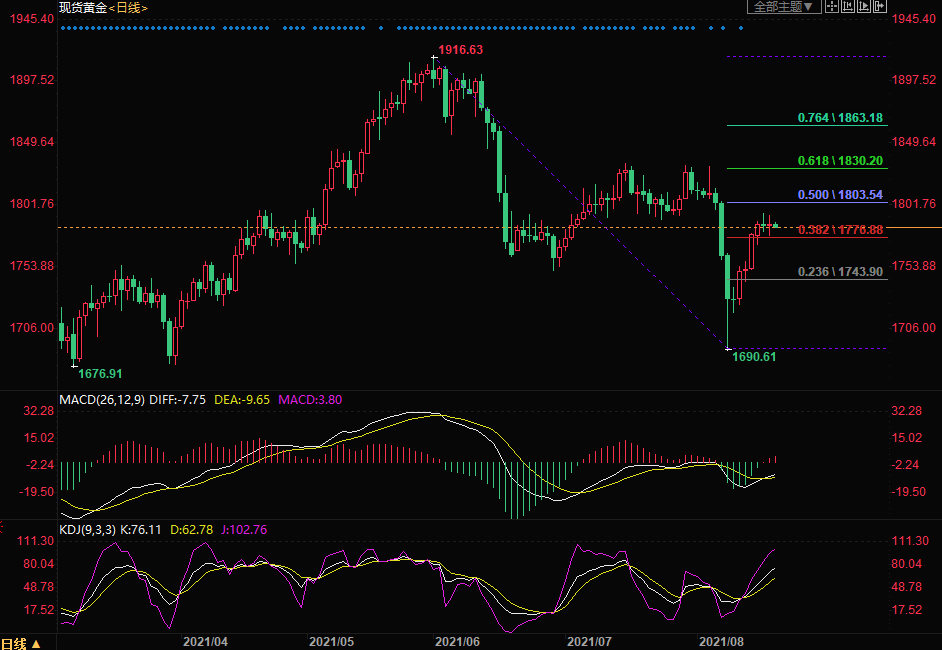Viewport: 942px width, 650px height.
Task: Select the 0.382 \ 1776.88 Fibonacci level
Action: point(840,229)
